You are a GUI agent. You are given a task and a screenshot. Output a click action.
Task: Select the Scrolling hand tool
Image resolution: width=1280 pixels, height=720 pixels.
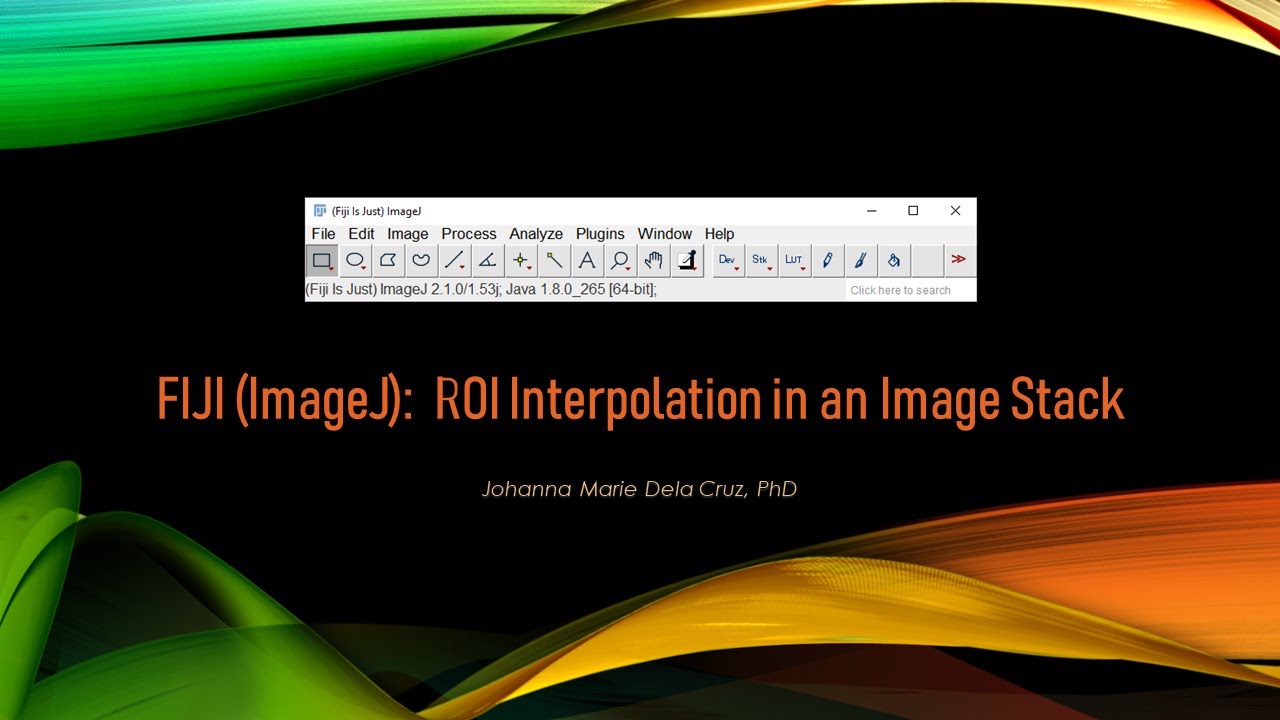click(653, 260)
